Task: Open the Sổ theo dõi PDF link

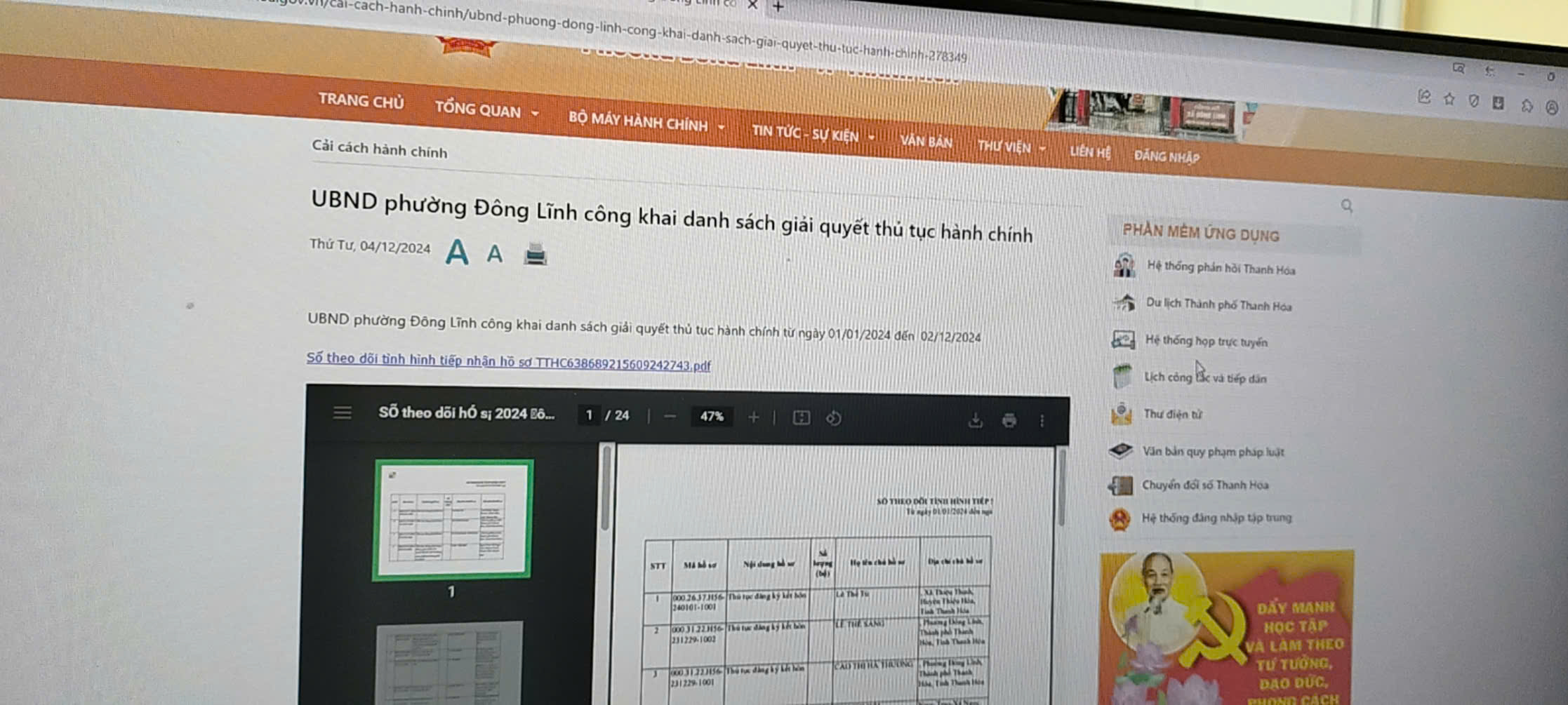Action: tap(508, 361)
